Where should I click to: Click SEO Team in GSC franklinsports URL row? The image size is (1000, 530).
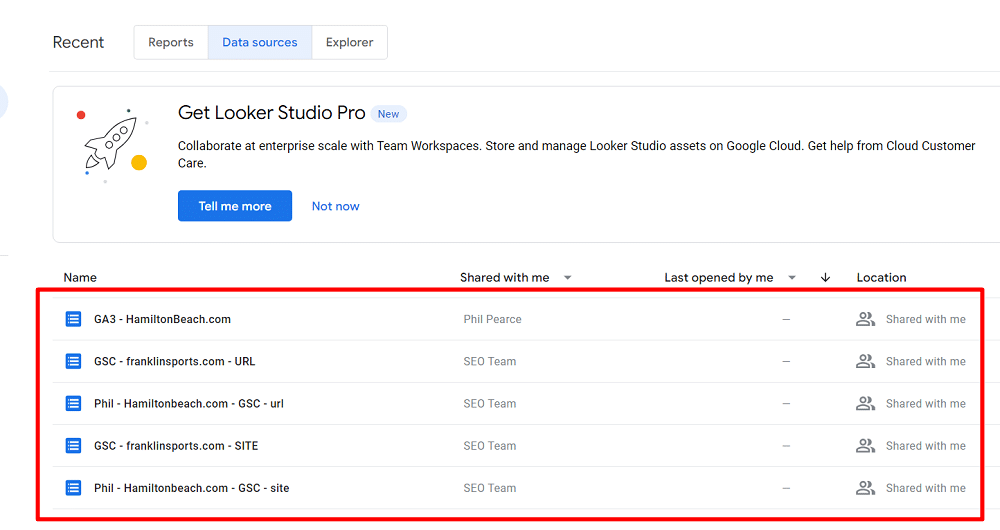(x=490, y=361)
